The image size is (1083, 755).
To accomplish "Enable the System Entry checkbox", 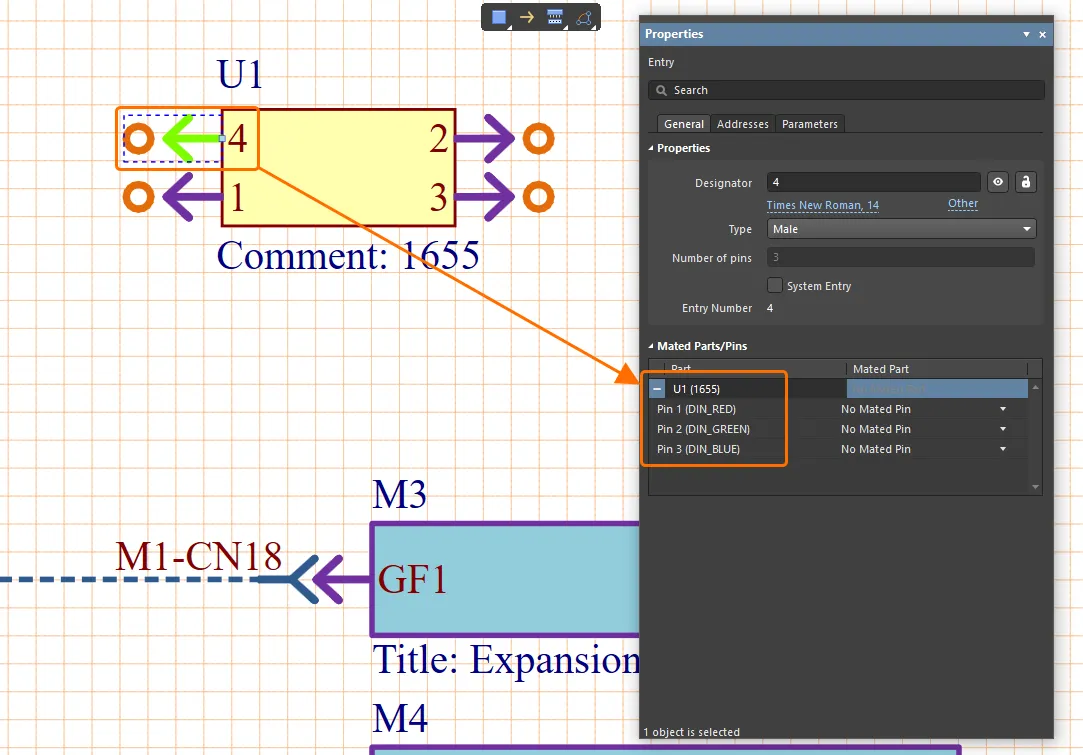I will click(774, 286).
